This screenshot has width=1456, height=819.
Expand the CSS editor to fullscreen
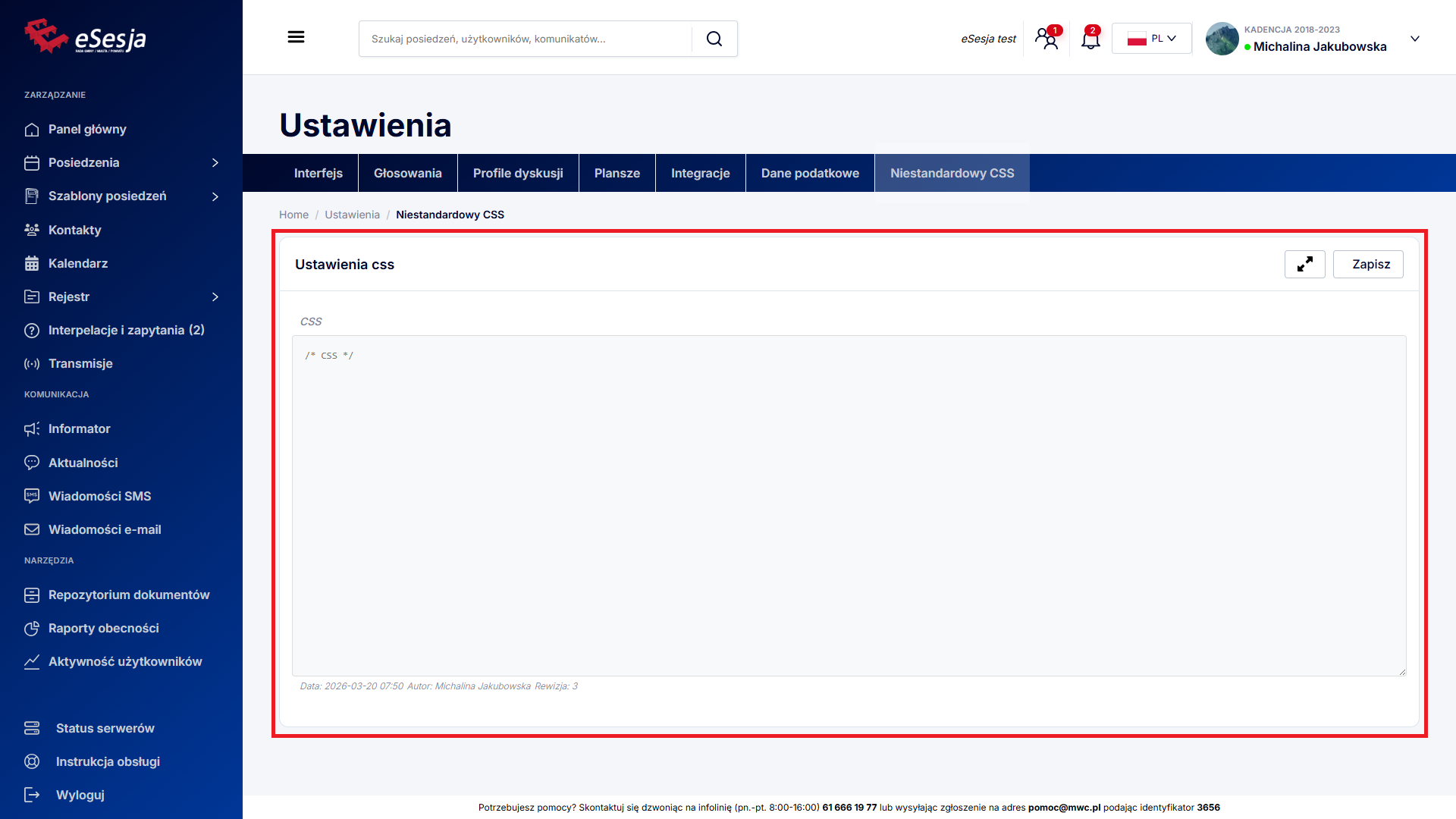(x=1304, y=264)
